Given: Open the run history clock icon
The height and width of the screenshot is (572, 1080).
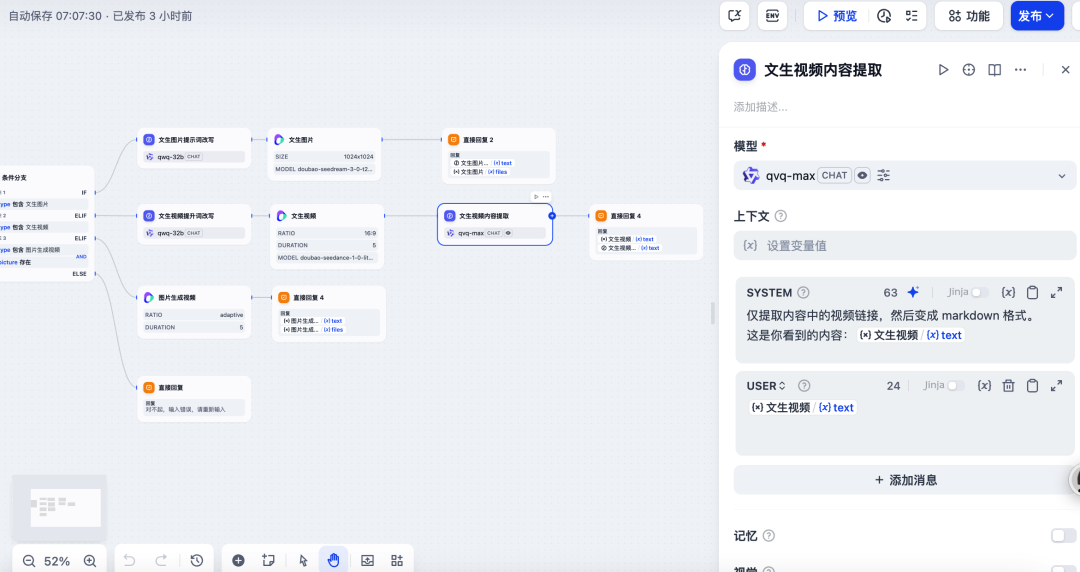Looking at the screenshot, I should (x=884, y=16).
